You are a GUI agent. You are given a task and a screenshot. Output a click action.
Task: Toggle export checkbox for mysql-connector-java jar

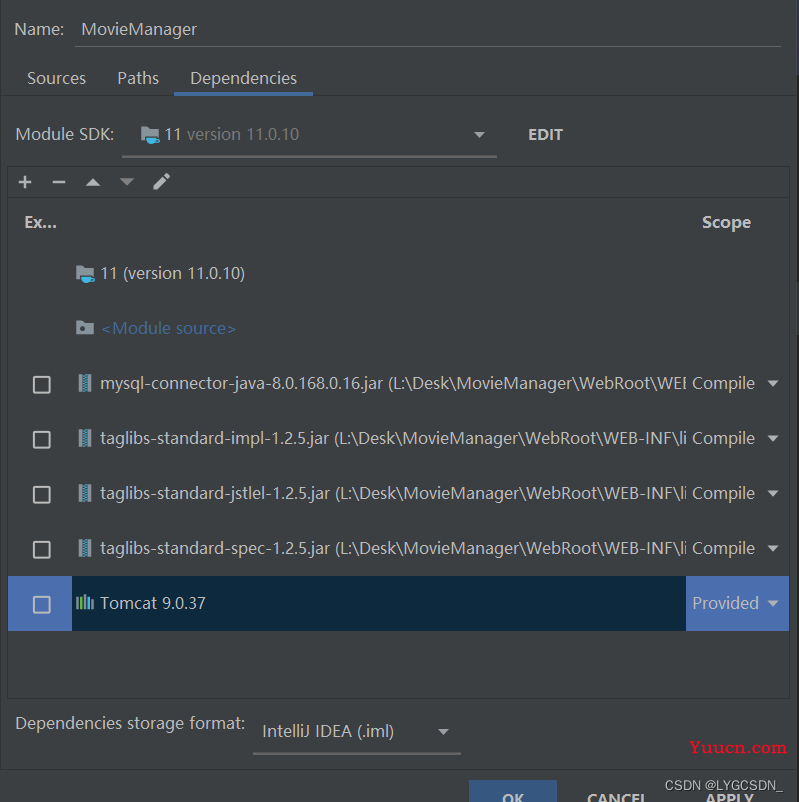click(x=42, y=384)
